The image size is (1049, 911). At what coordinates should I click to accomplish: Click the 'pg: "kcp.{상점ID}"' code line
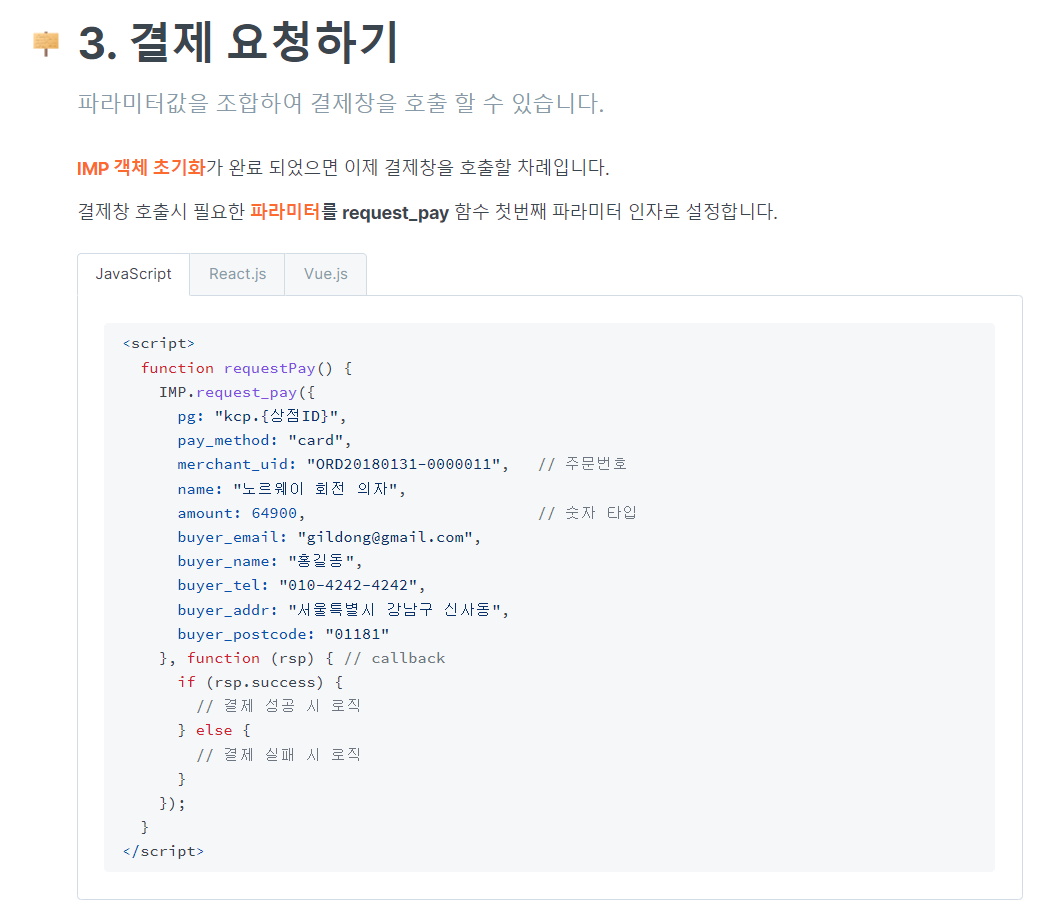pyautogui.click(x=262, y=416)
